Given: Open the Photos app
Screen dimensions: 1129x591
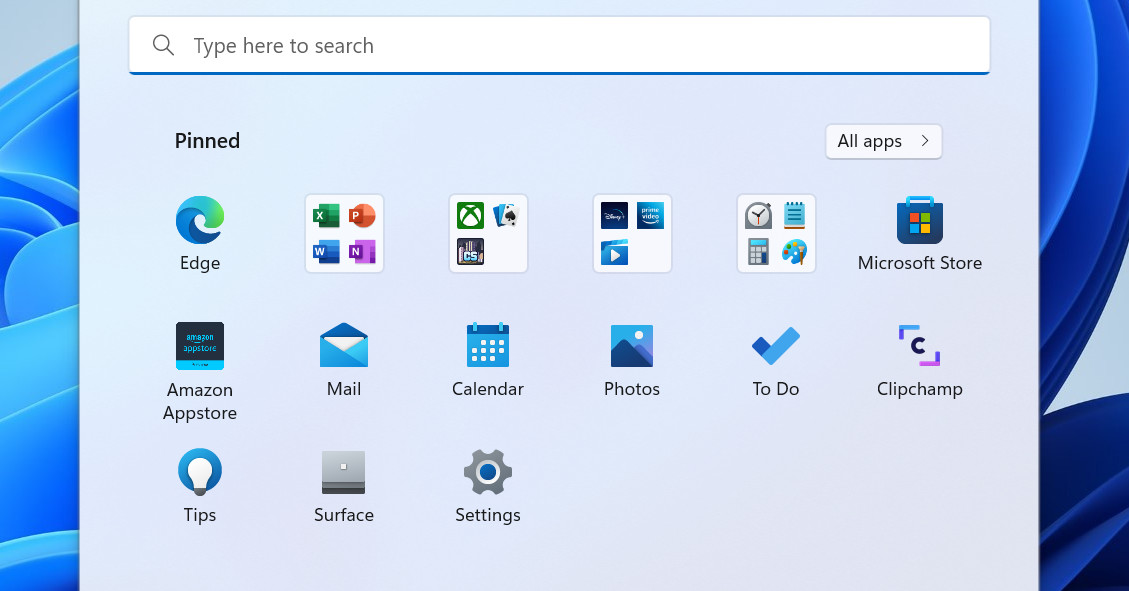Looking at the screenshot, I should coord(631,346).
